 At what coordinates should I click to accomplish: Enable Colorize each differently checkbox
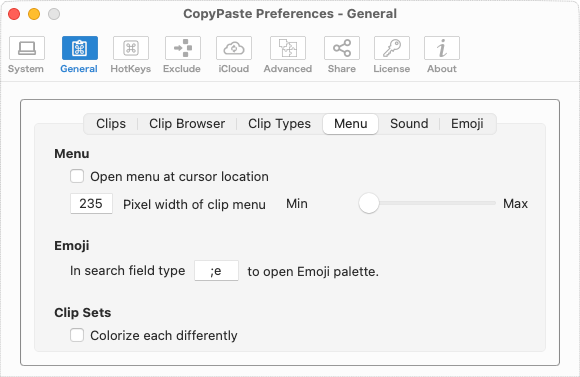[77, 335]
